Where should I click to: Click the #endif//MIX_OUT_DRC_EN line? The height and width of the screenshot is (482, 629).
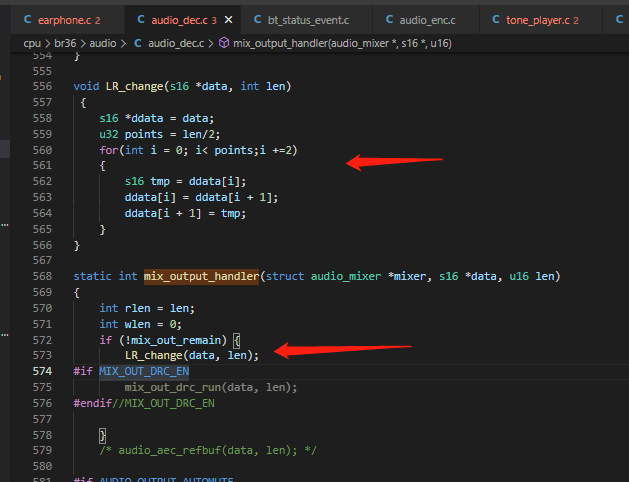click(x=144, y=403)
